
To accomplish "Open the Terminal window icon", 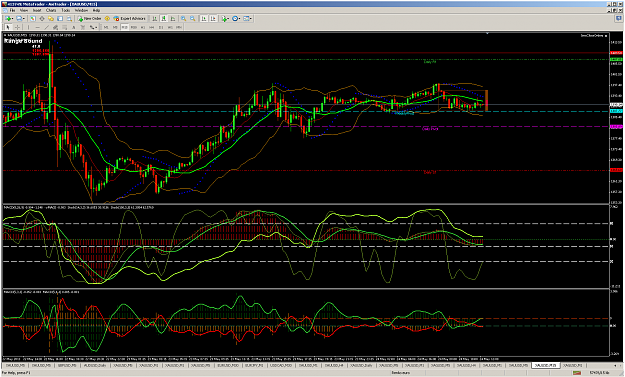I will [60, 19].
